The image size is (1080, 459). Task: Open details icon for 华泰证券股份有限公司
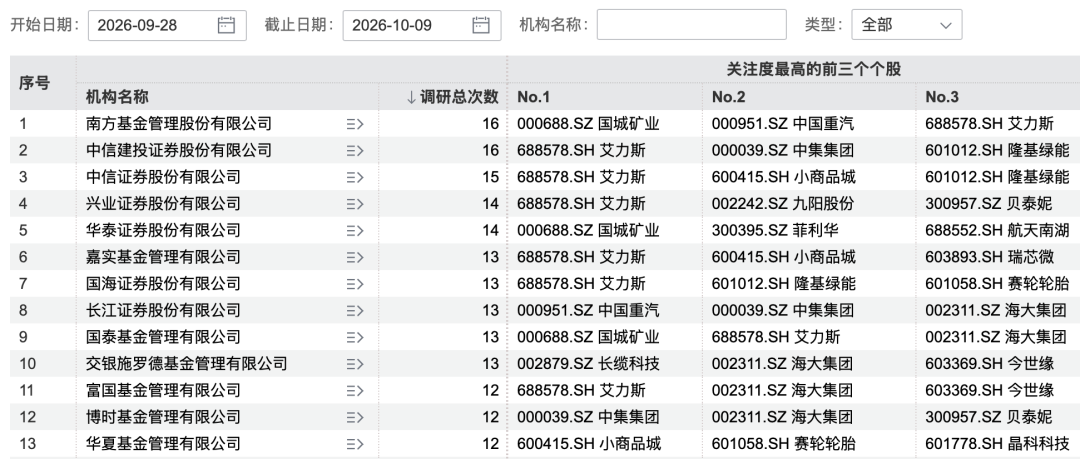click(355, 230)
